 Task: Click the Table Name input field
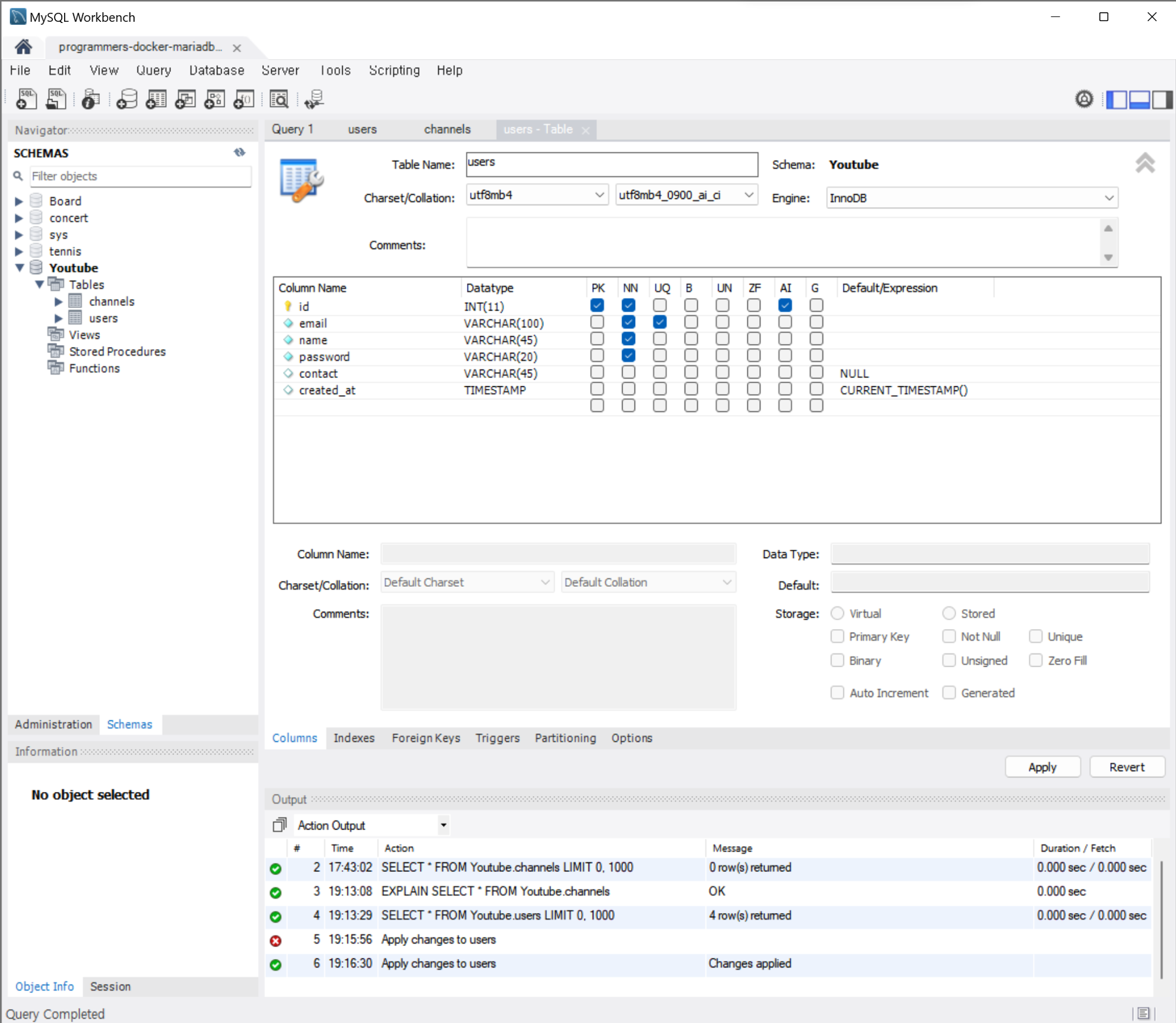tap(612, 164)
